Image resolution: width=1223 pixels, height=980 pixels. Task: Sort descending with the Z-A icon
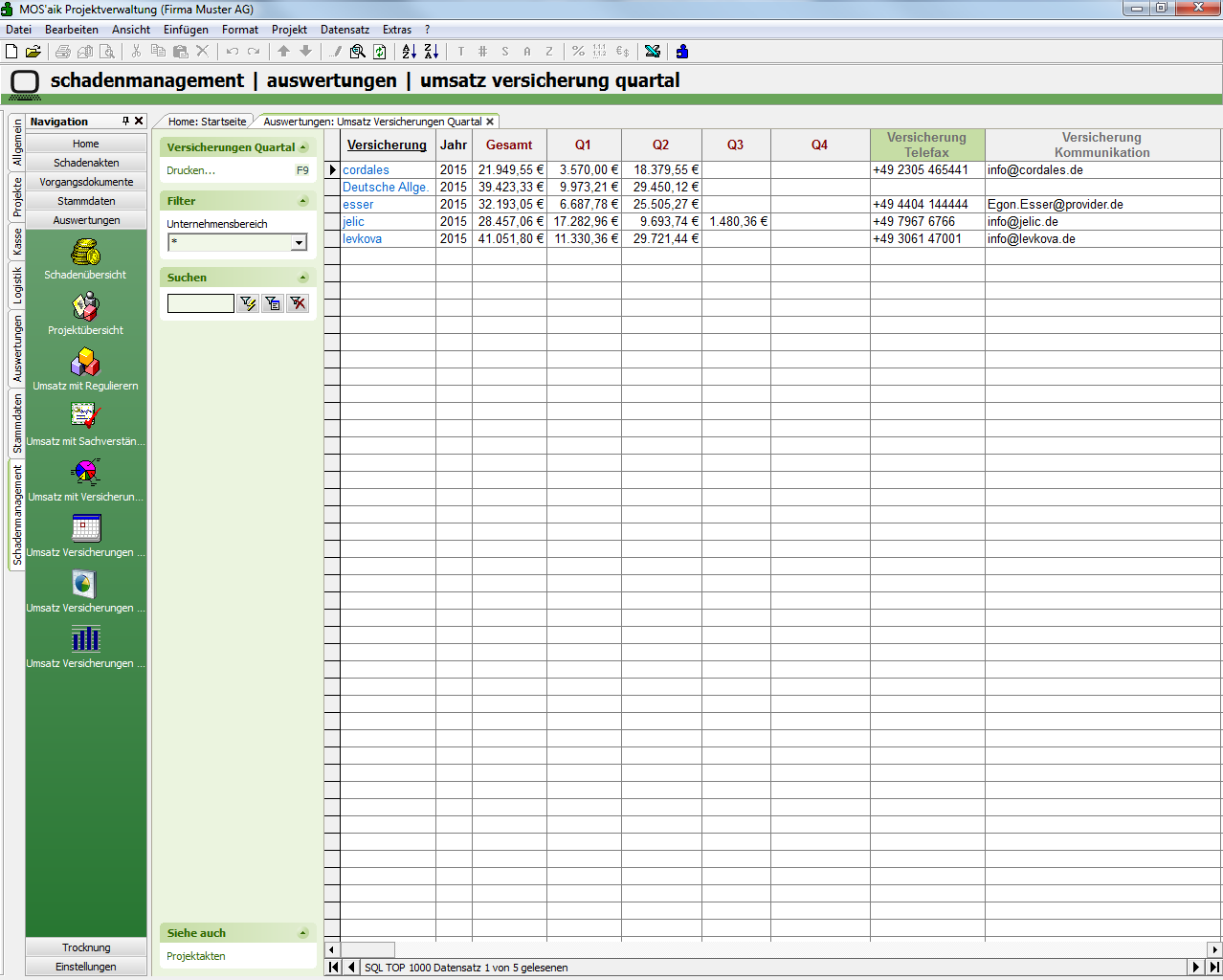tap(432, 52)
